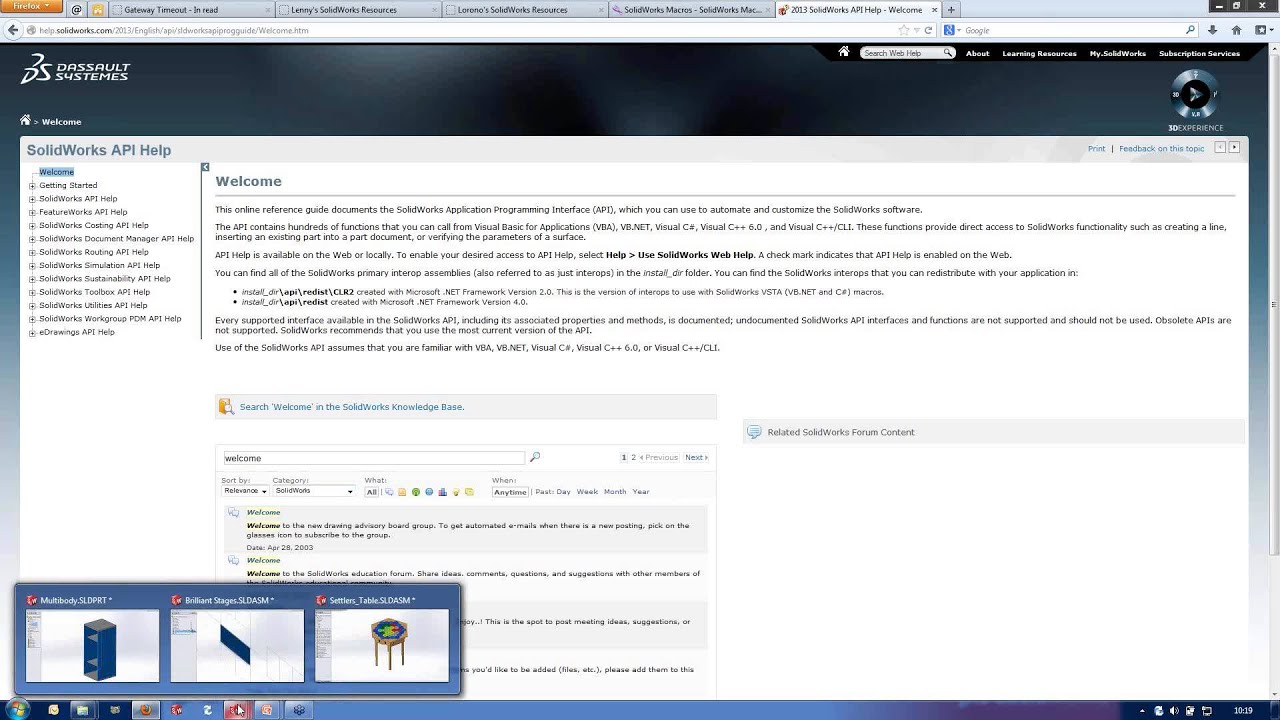Run forum search with magnifier icon
The height and width of the screenshot is (720, 1280).
click(x=535, y=457)
